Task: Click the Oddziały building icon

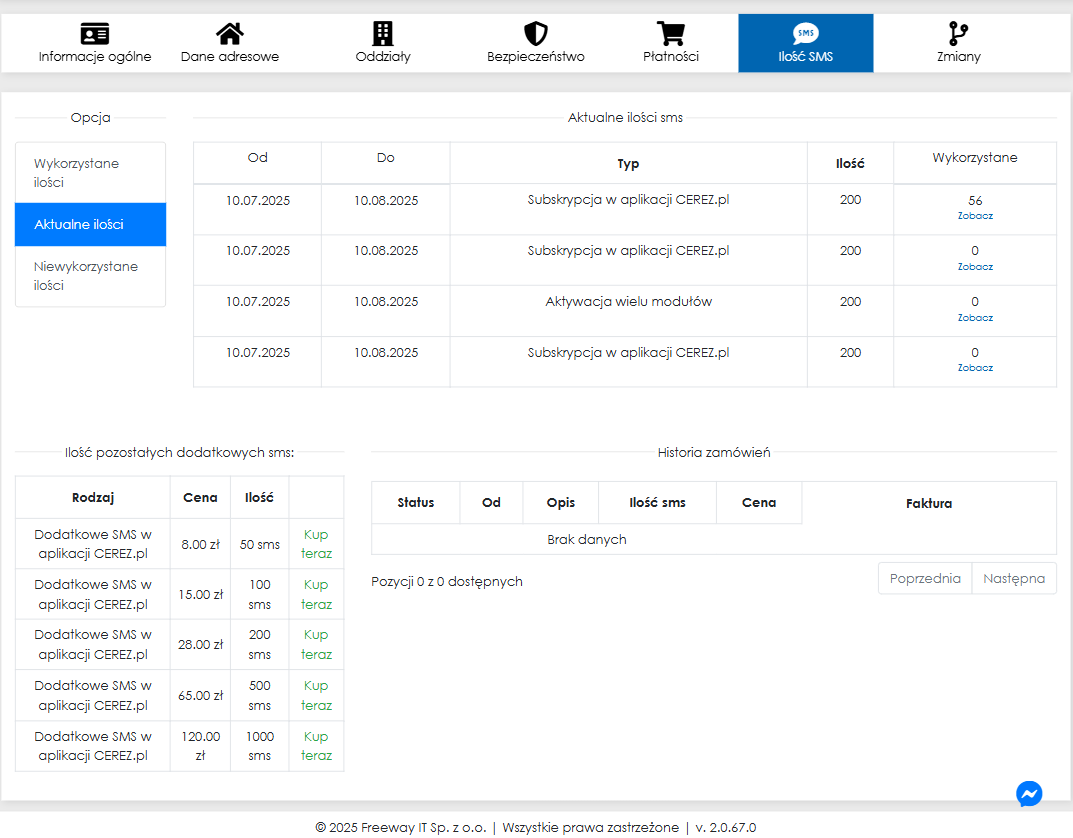Action: (x=383, y=34)
